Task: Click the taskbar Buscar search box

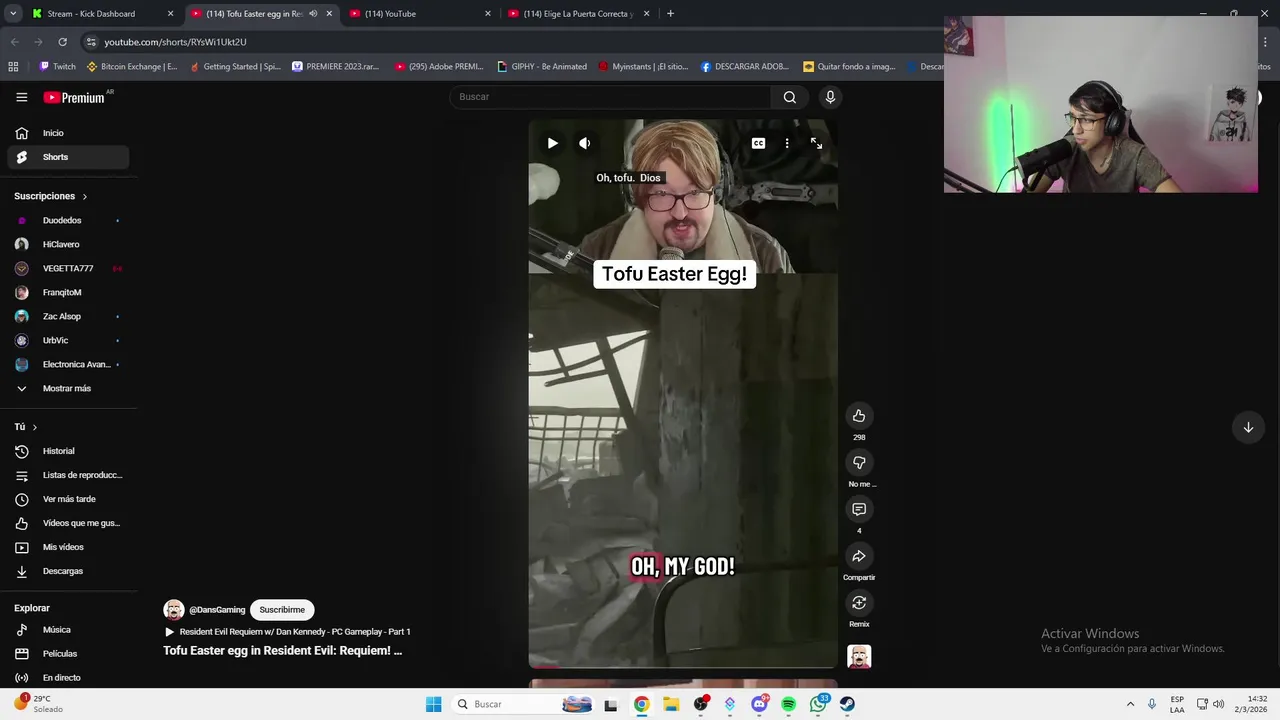Action: (x=524, y=704)
